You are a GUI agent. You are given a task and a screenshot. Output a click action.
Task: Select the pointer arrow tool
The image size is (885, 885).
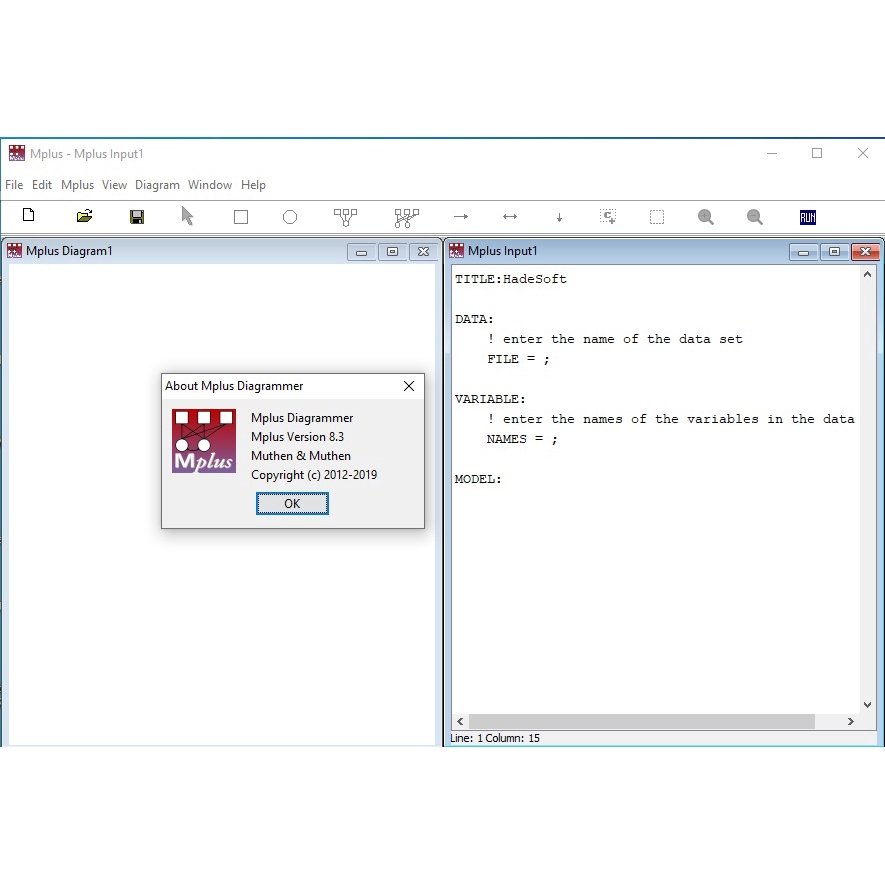(x=187, y=216)
